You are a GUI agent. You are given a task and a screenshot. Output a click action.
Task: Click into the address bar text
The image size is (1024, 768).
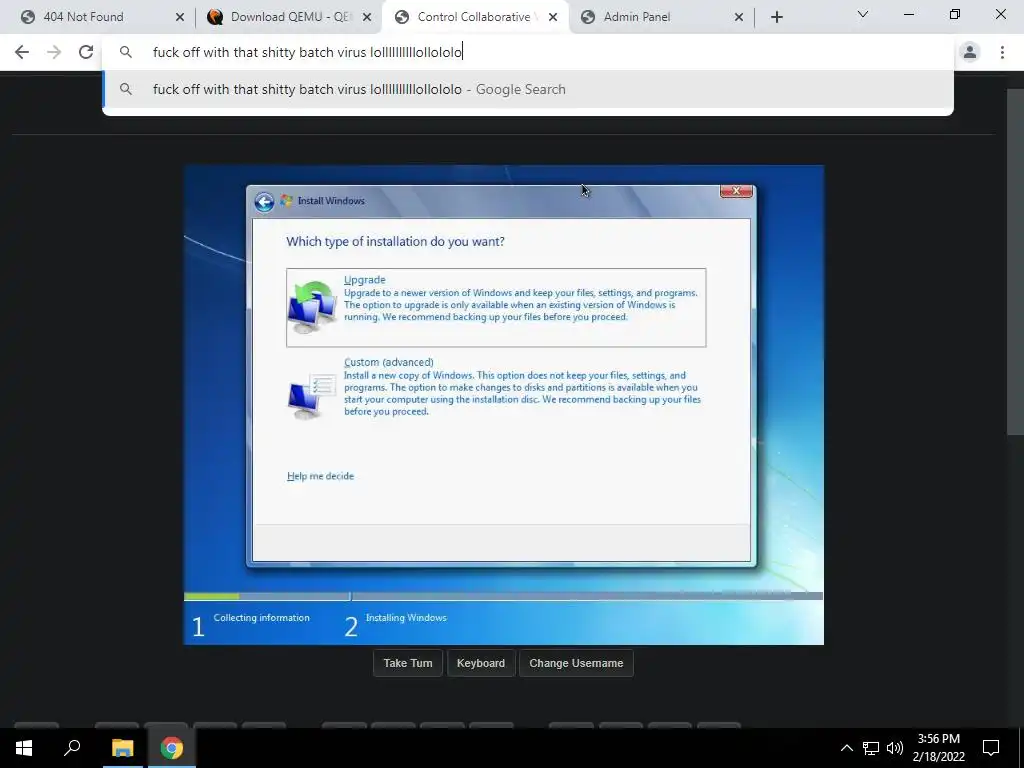[x=307, y=52]
